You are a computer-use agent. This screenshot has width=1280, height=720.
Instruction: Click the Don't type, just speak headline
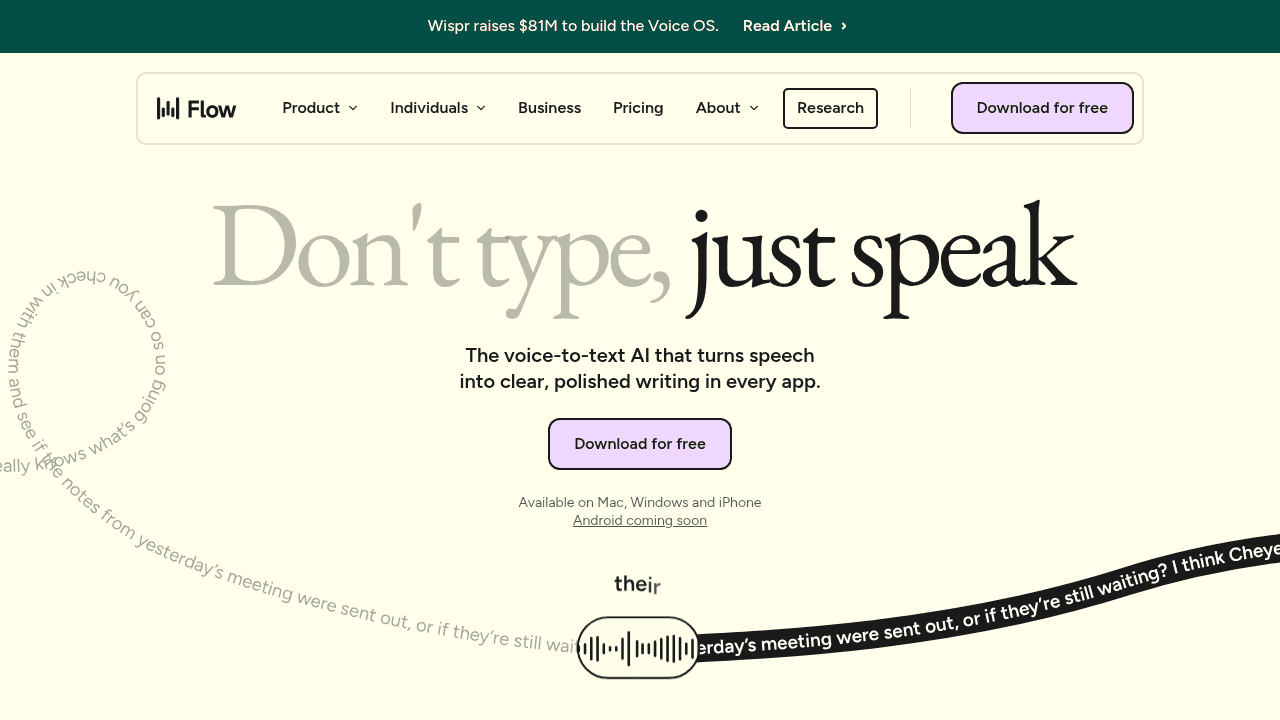point(645,258)
